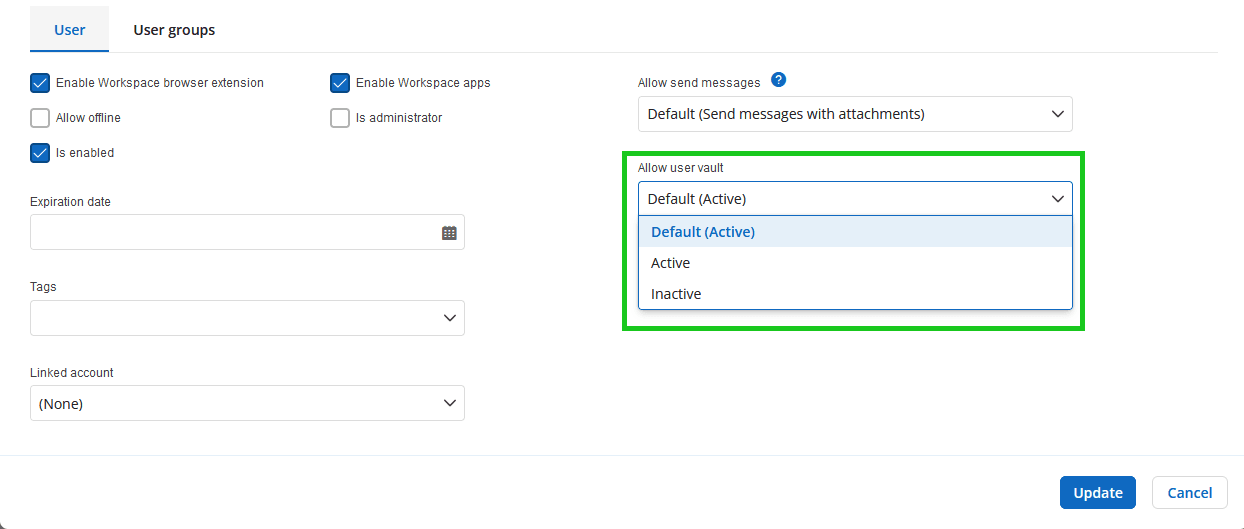Switch to the User groups tab

pos(174,30)
